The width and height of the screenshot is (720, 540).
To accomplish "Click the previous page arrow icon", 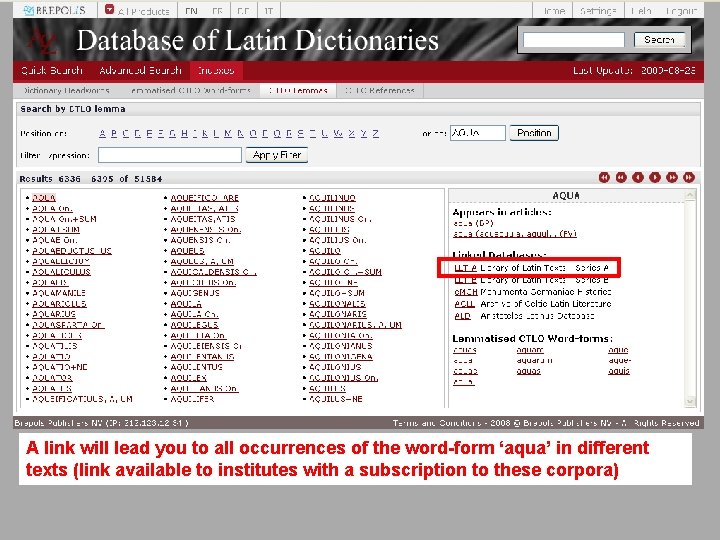I will pos(638,178).
